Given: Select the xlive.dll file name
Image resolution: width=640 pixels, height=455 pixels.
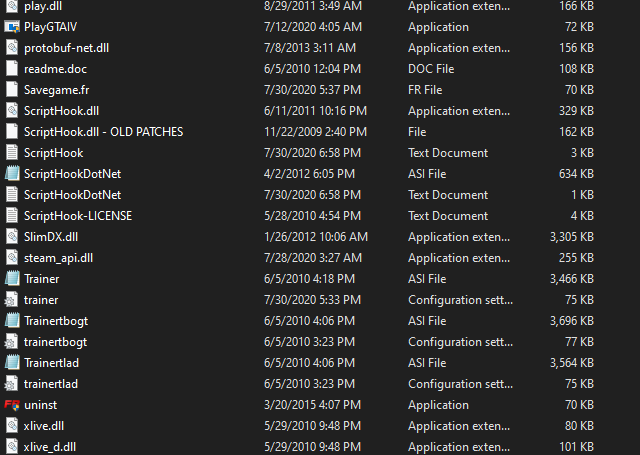Looking at the screenshot, I should (44, 426).
